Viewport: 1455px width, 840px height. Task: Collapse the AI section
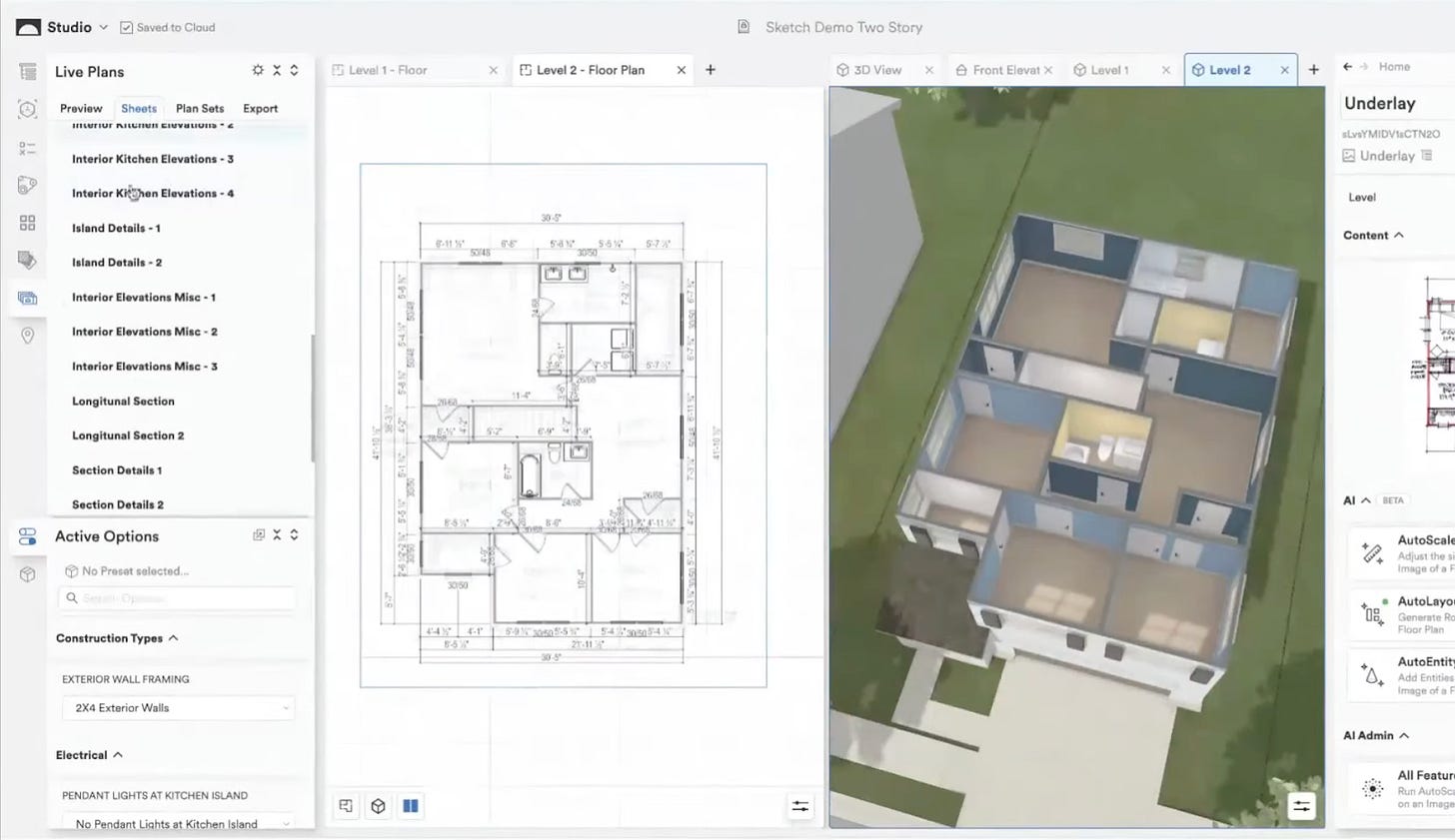click(x=1366, y=500)
